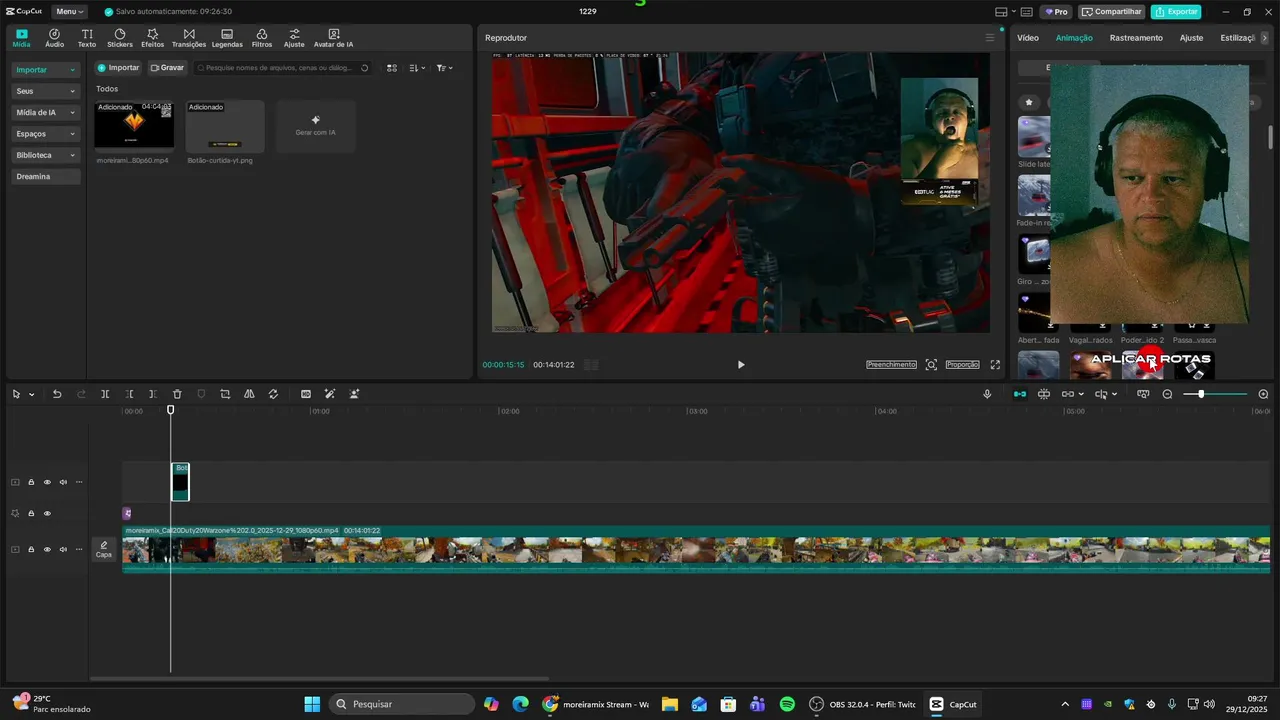This screenshot has height=720, width=1280.
Task: Open the media sort order dropdown
Action: coord(417,68)
